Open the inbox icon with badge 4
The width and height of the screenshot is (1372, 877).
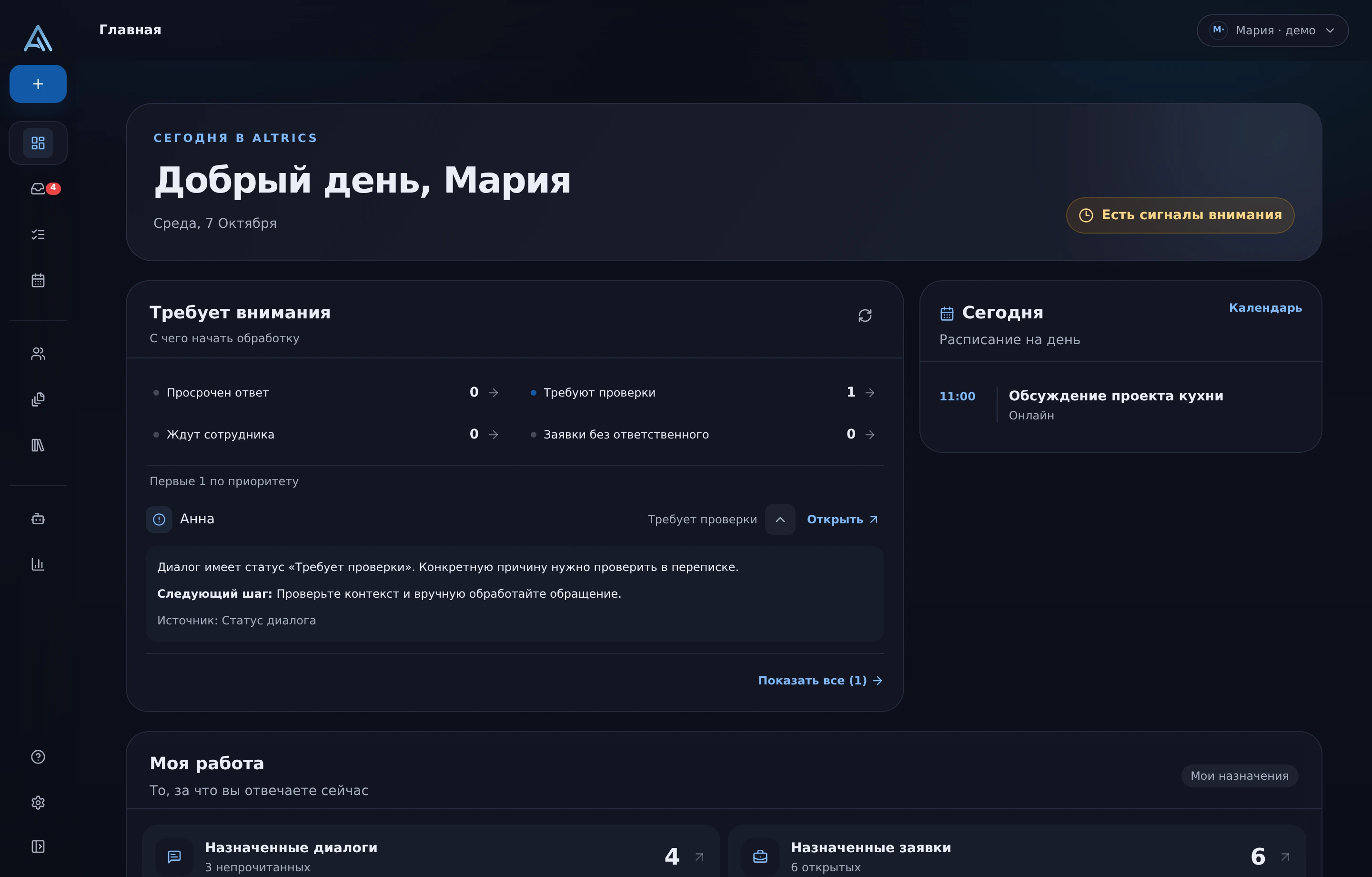pos(39,189)
